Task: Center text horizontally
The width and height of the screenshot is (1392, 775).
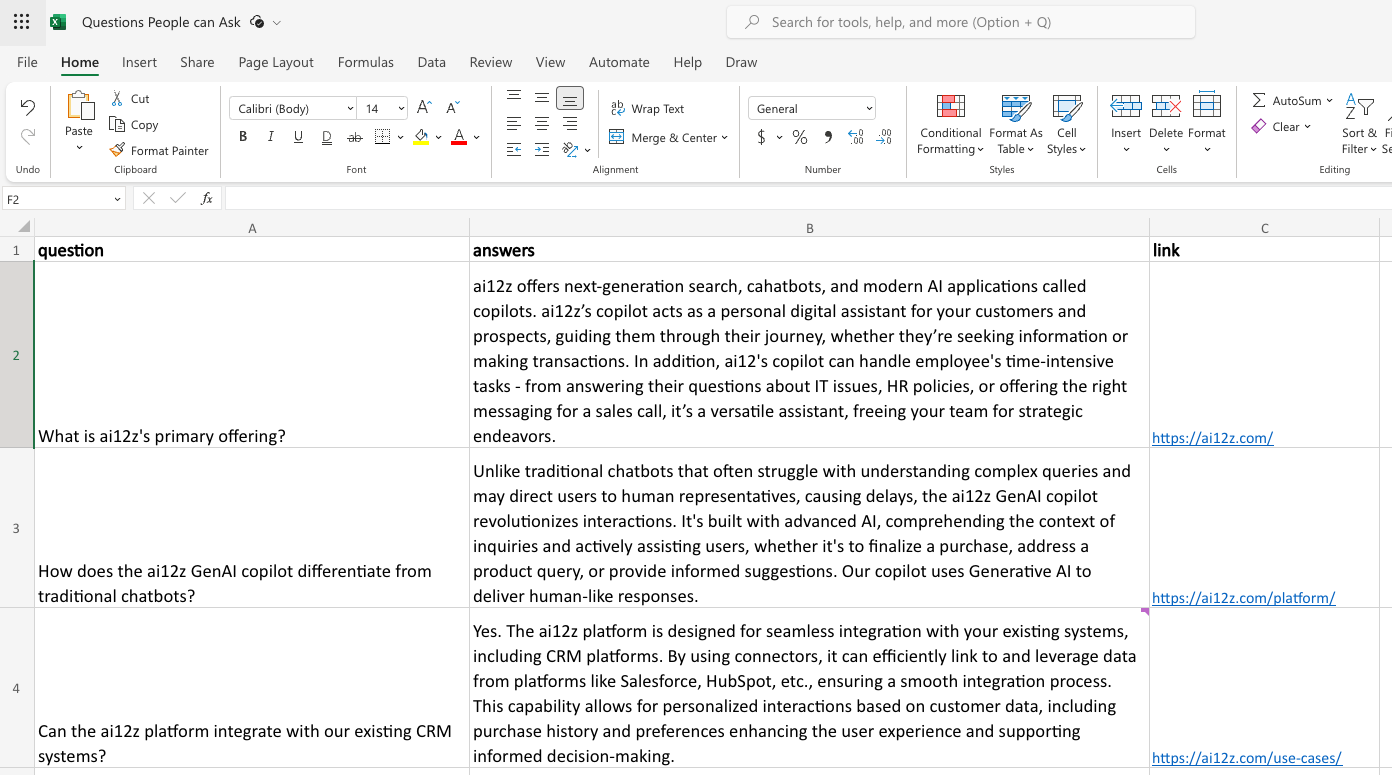Action: pos(542,124)
